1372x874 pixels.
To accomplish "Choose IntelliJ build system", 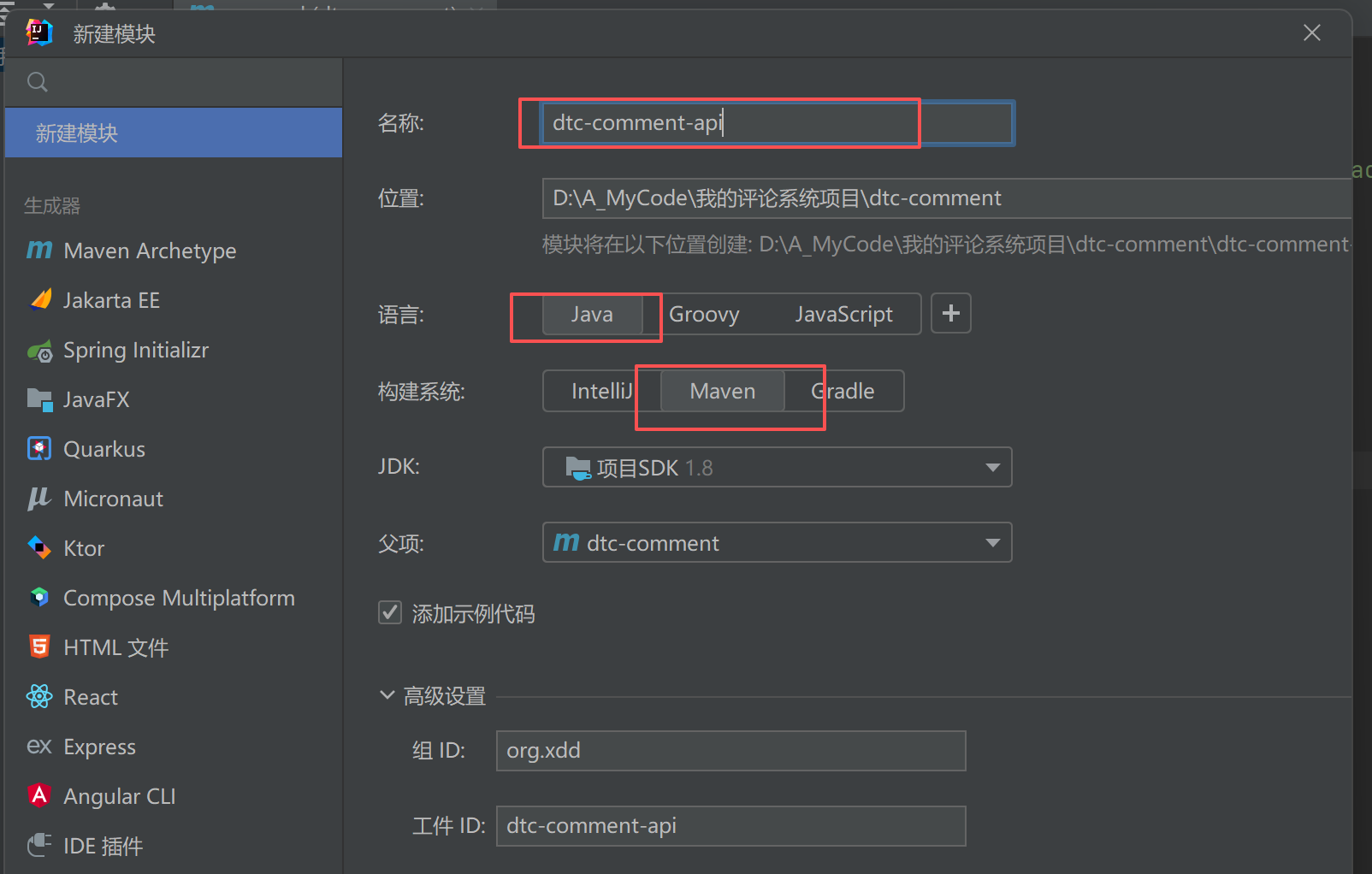I will click(602, 391).
